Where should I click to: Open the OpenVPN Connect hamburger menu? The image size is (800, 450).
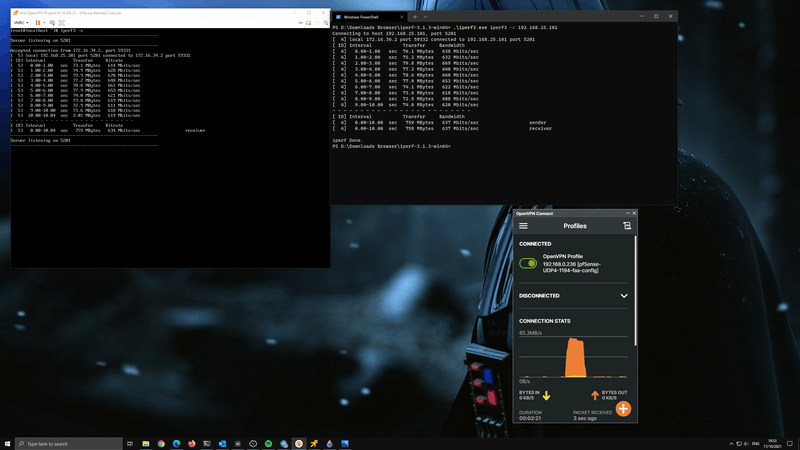tap(523, 226)
